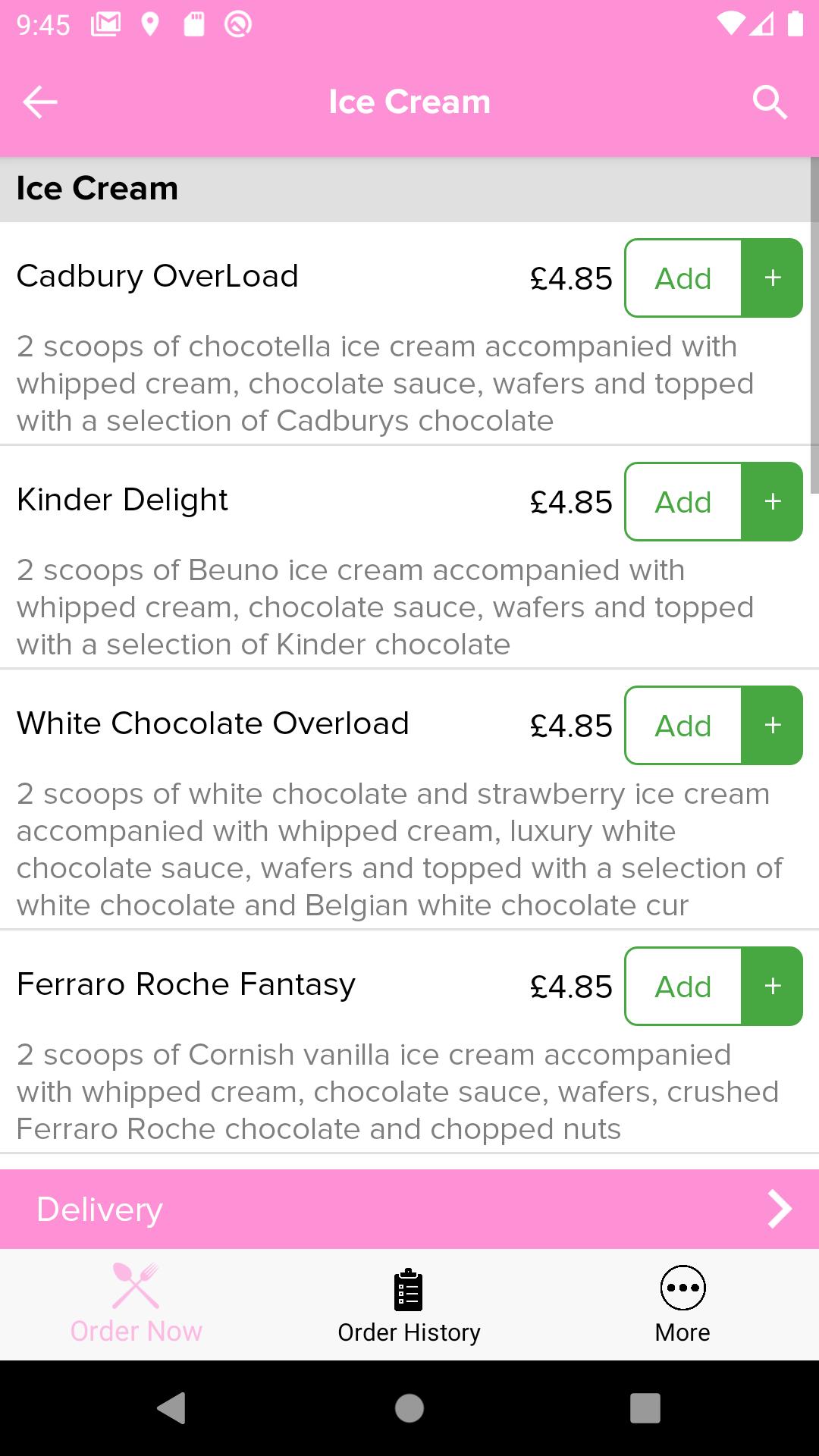Select the Order Now tab
This screenshot has height=1456, width=819.
point(136,1304)
